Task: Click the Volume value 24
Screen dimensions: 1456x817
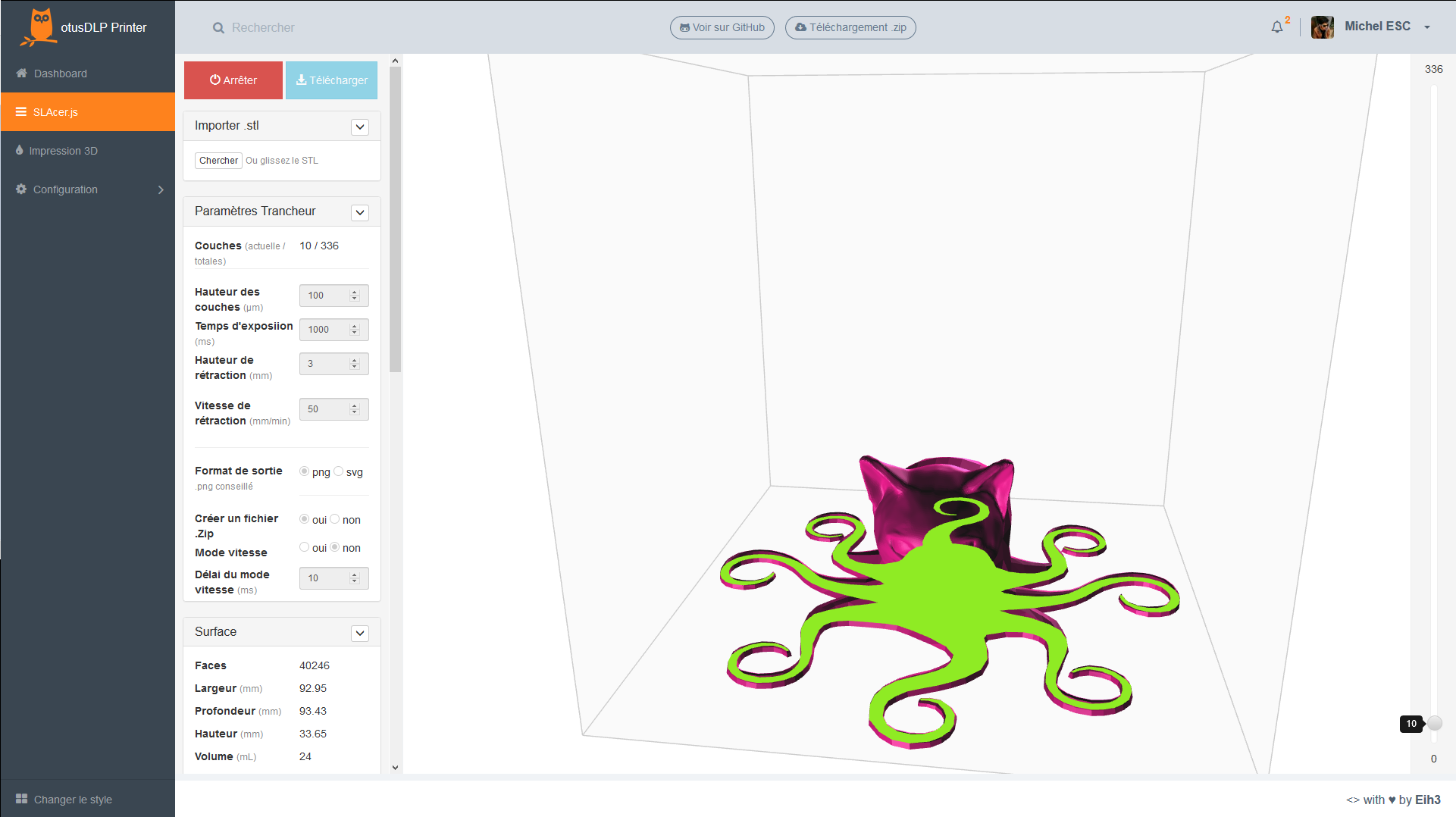Action: 305,757
